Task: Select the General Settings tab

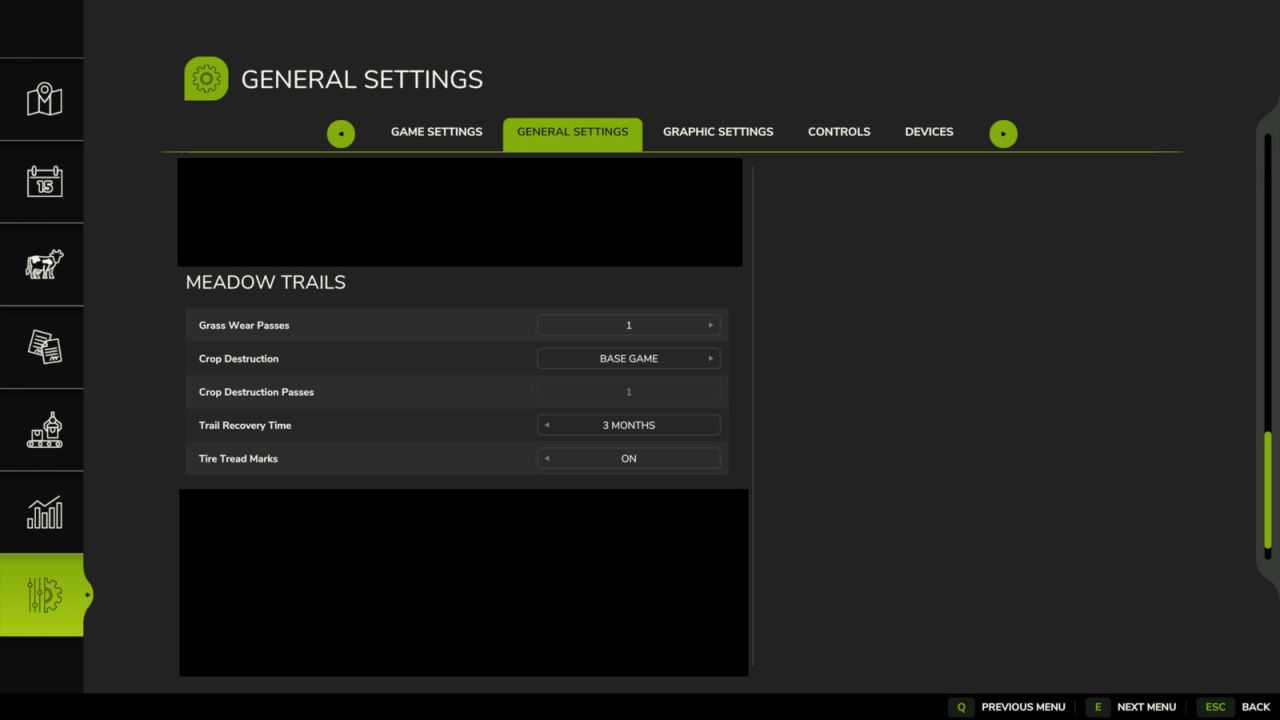Action: (572, 132)
